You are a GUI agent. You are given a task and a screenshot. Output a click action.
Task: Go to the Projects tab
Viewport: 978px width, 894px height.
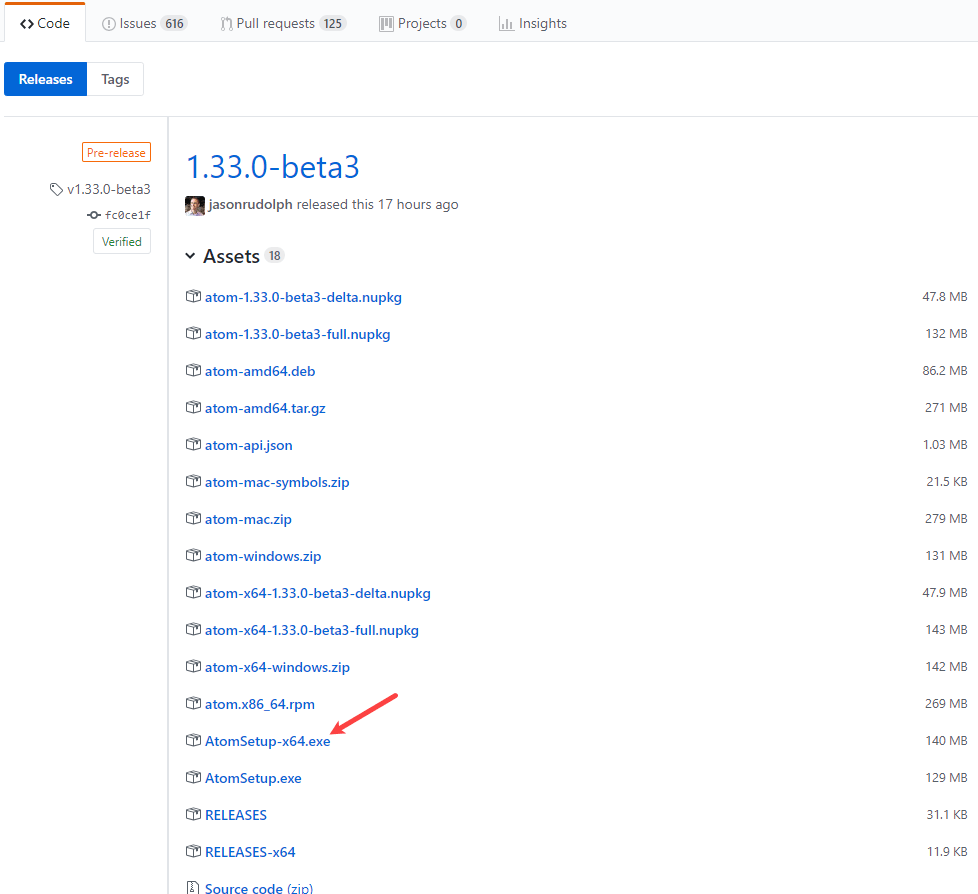(x=422, y=23)
